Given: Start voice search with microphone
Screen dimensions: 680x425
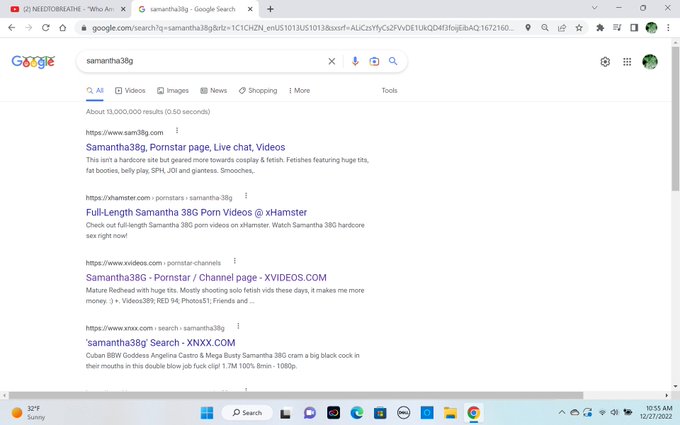Looking at the screenshot, I should click(x=355, y=61).
